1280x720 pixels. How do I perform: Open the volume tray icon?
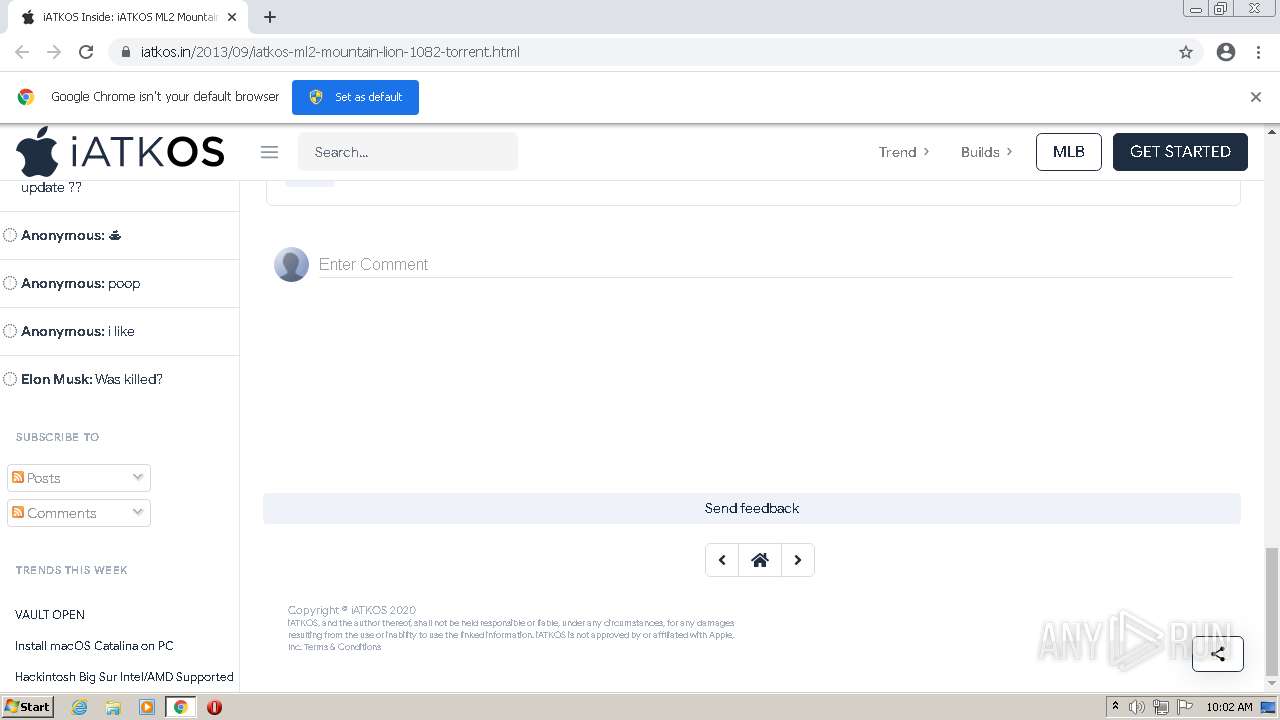pyautogui.click(x=1137, y=707)
